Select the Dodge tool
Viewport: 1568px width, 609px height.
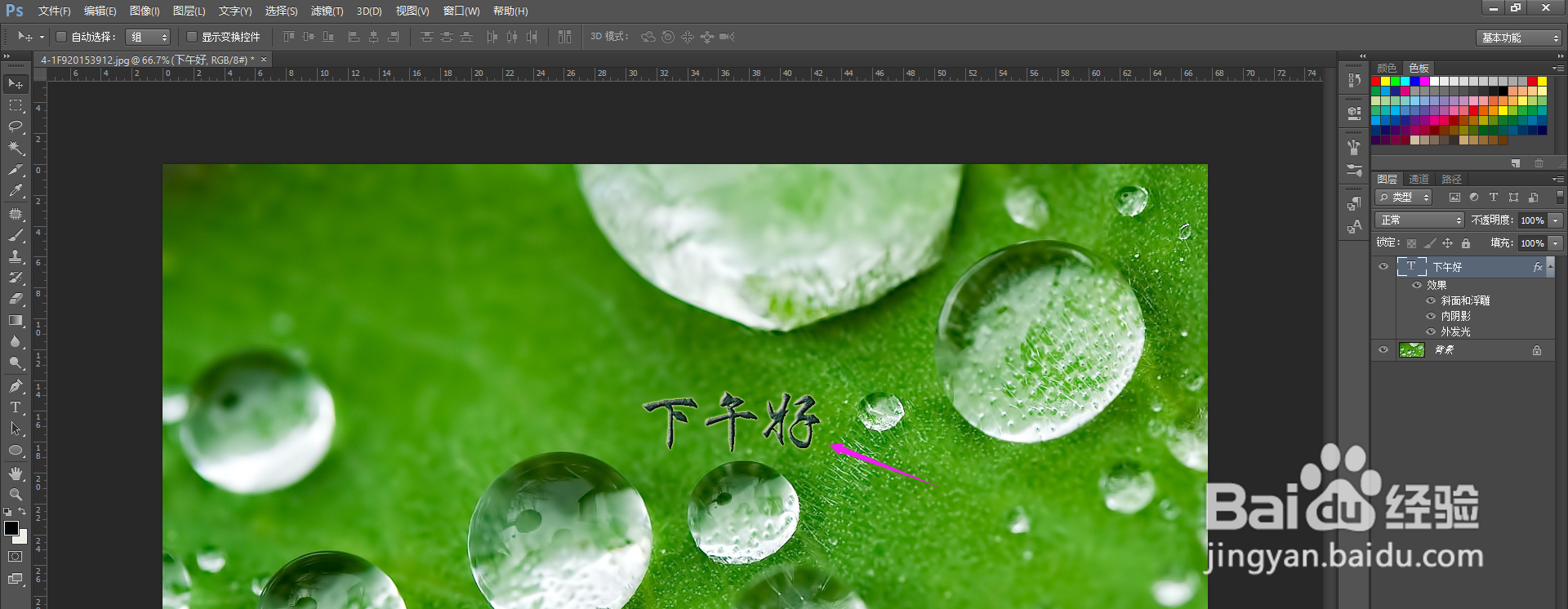pos(16,362)
